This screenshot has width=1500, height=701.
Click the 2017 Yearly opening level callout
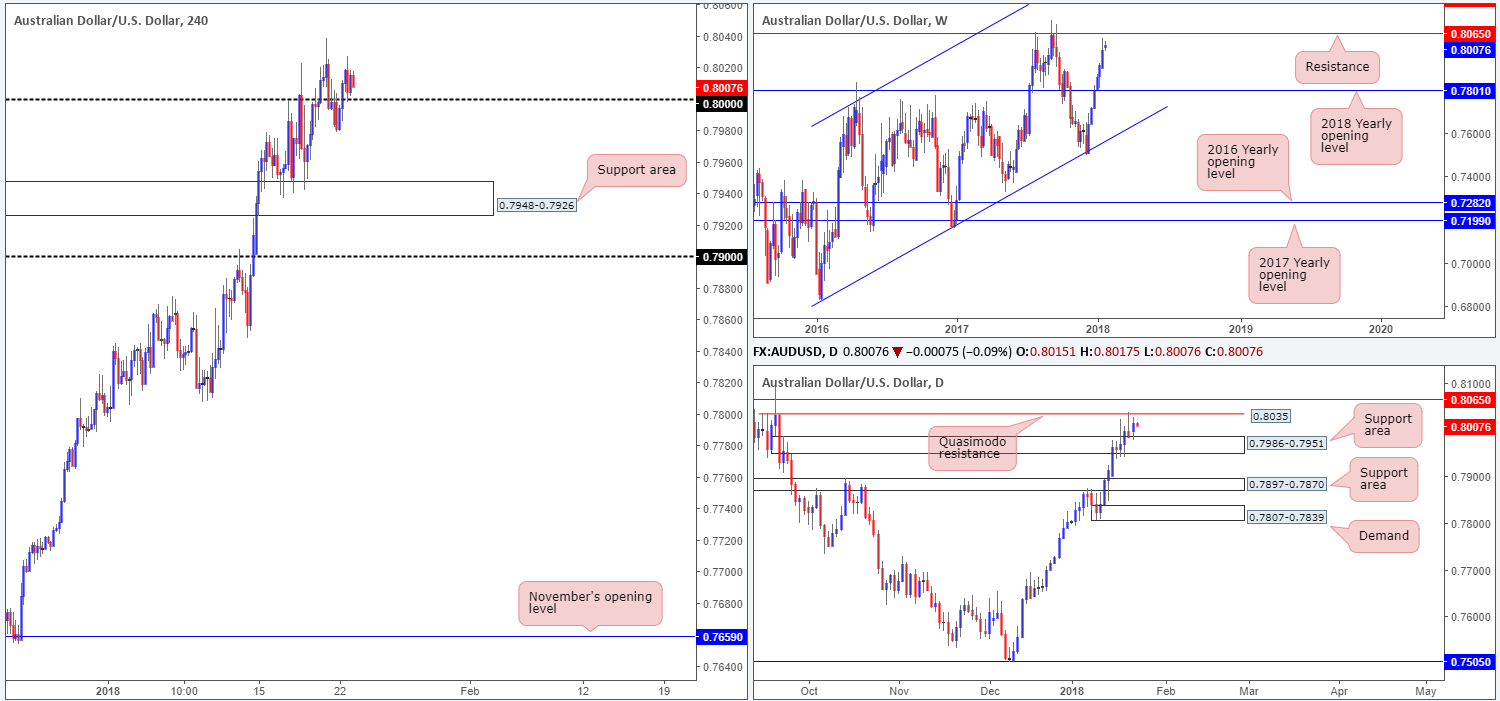tap(1294, 276)
